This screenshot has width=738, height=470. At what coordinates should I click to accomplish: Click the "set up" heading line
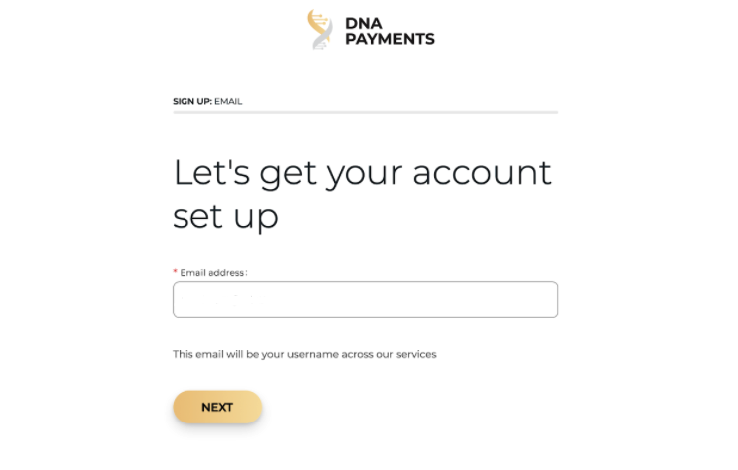pyautogui.click(x=226, y=217)
